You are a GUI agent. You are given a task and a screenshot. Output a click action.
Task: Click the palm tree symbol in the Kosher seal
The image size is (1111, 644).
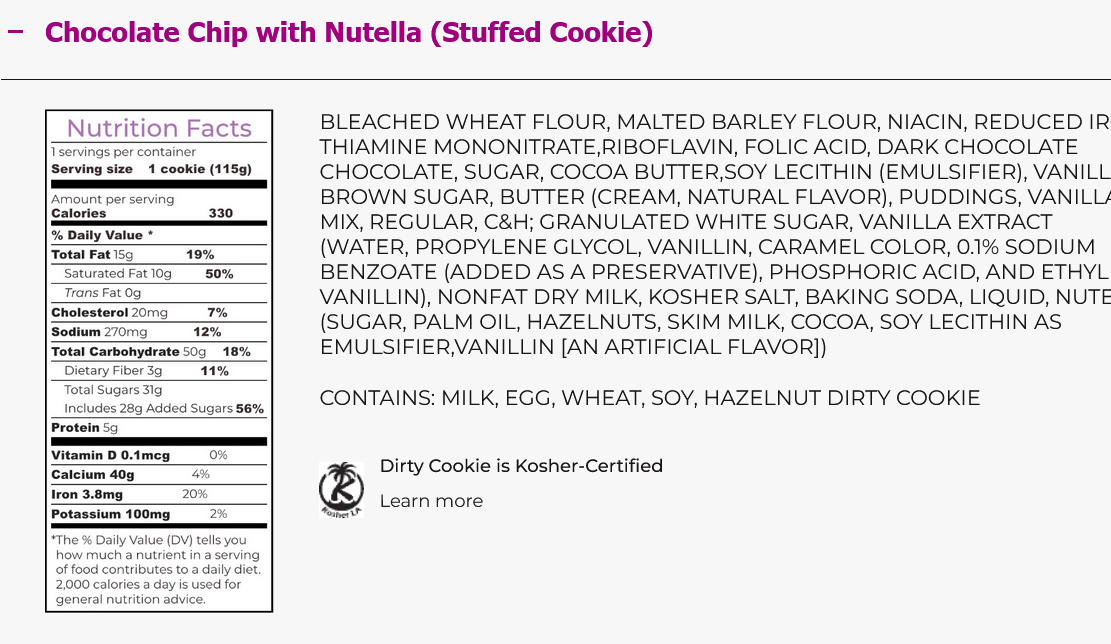pyautogui.click(x=340, y=475)
